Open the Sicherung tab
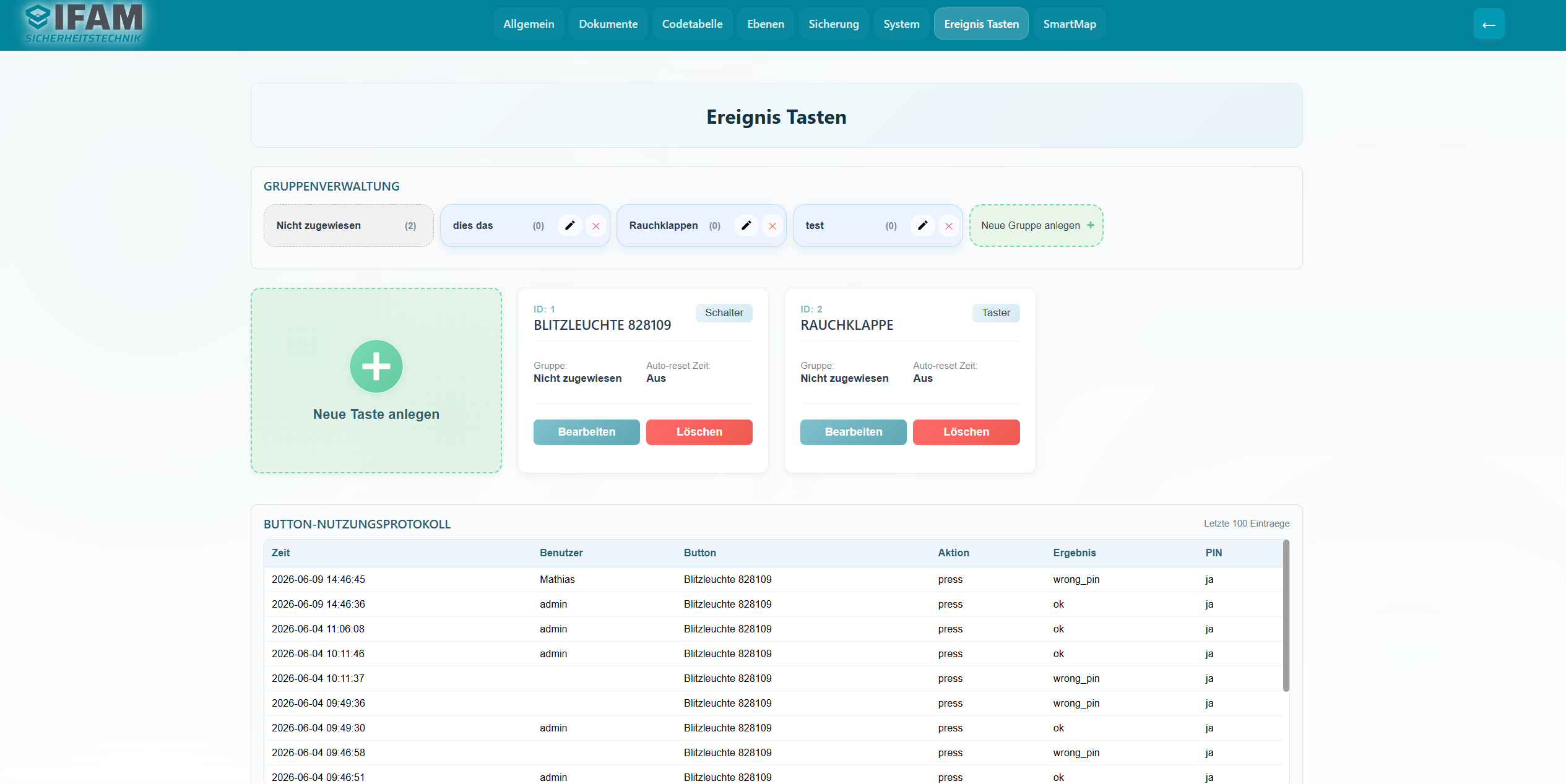This screenshot has height=784, width=1566. 834,24
